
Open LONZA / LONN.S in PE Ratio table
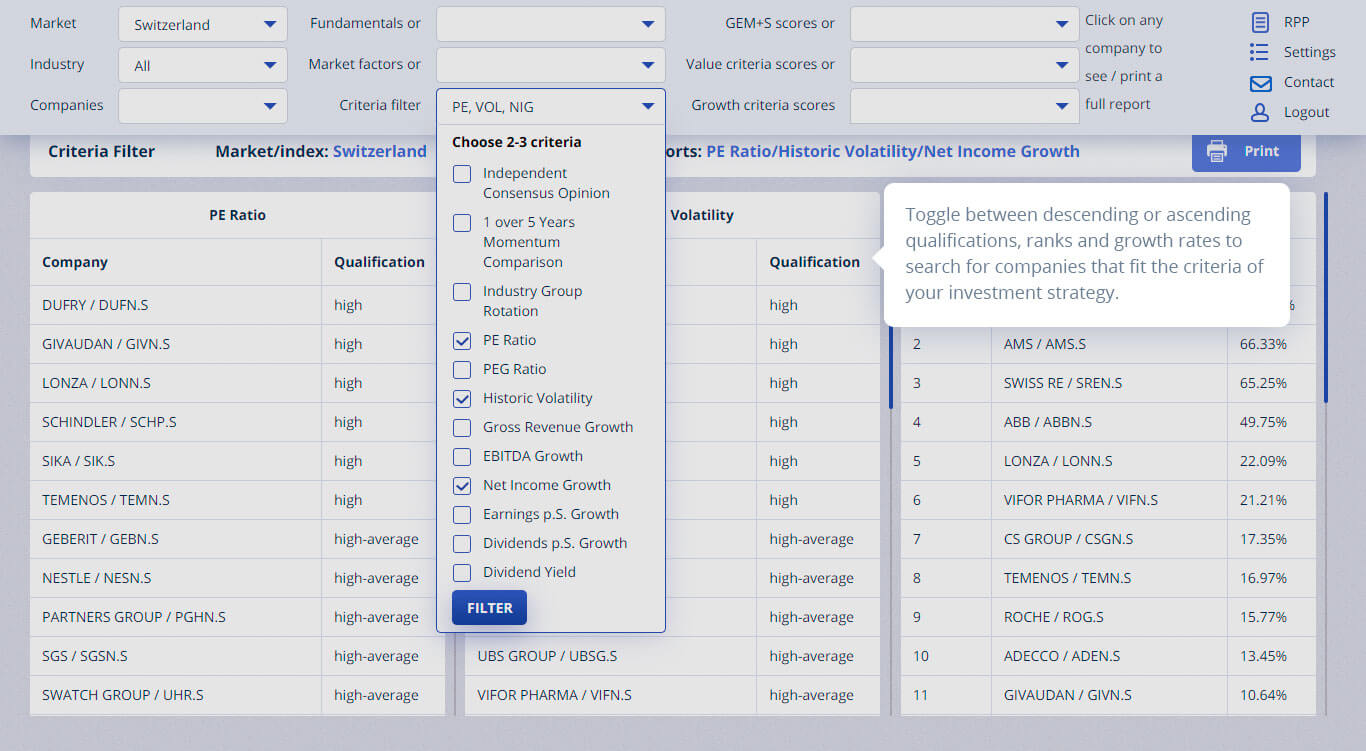point(96,383)
